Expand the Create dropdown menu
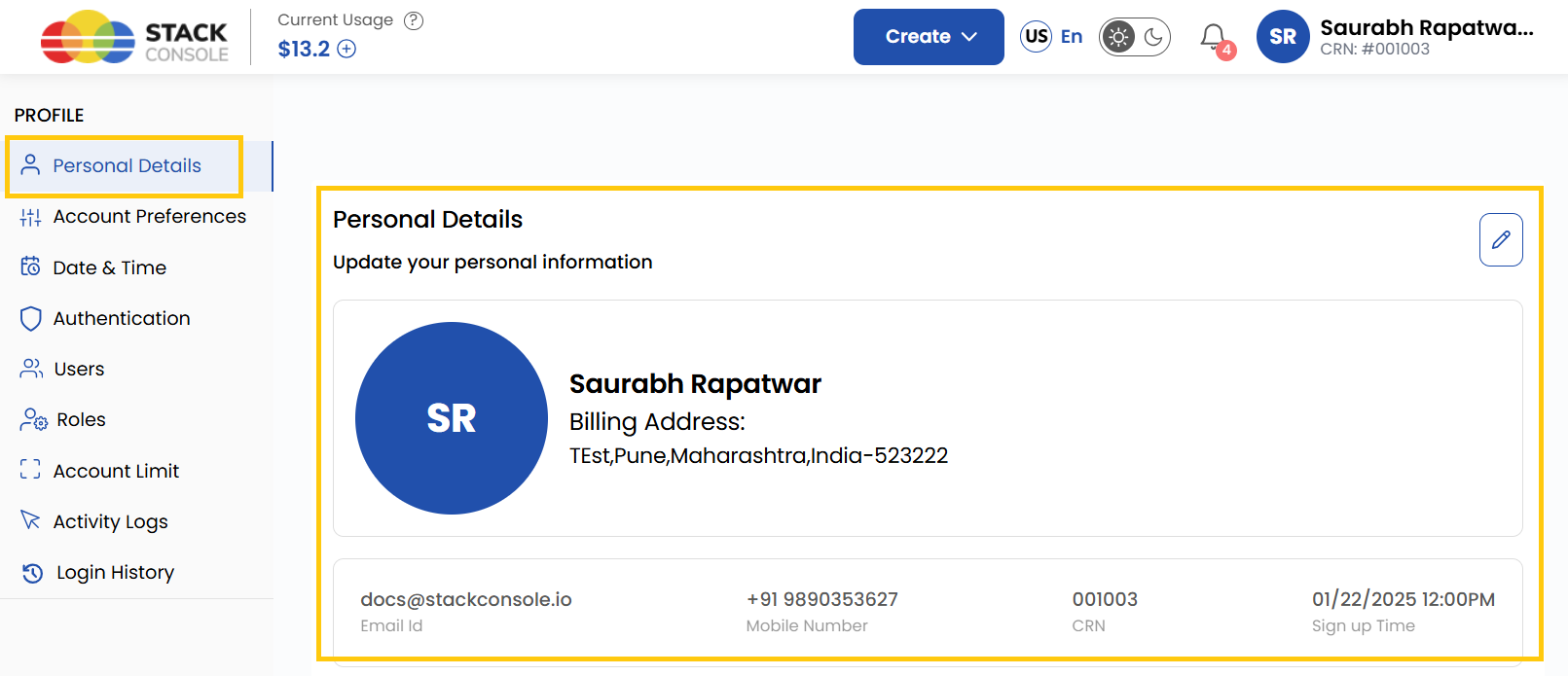1568x676 pixels. [x=927, y=36]
